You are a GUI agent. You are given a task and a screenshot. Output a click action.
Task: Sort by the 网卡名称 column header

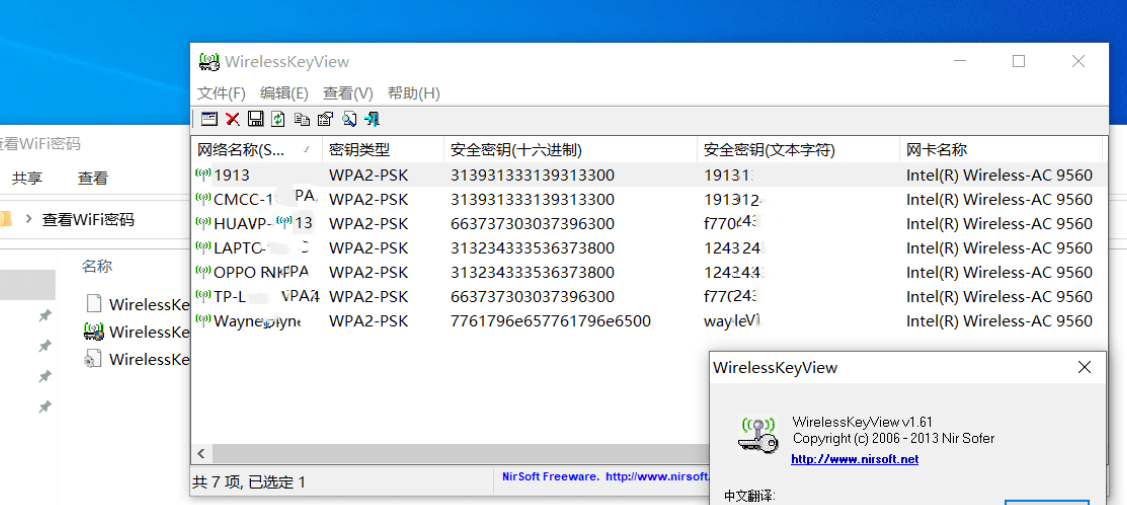click(1000, 150)
